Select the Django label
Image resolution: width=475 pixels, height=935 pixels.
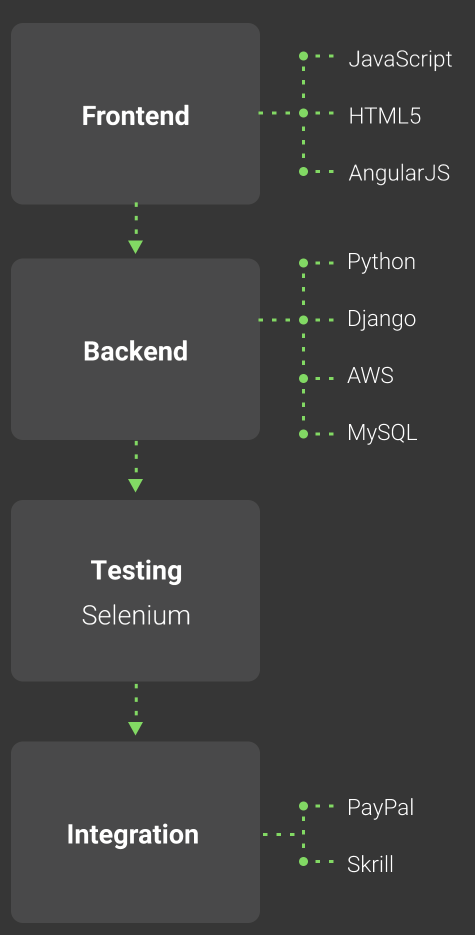[381, 319]
